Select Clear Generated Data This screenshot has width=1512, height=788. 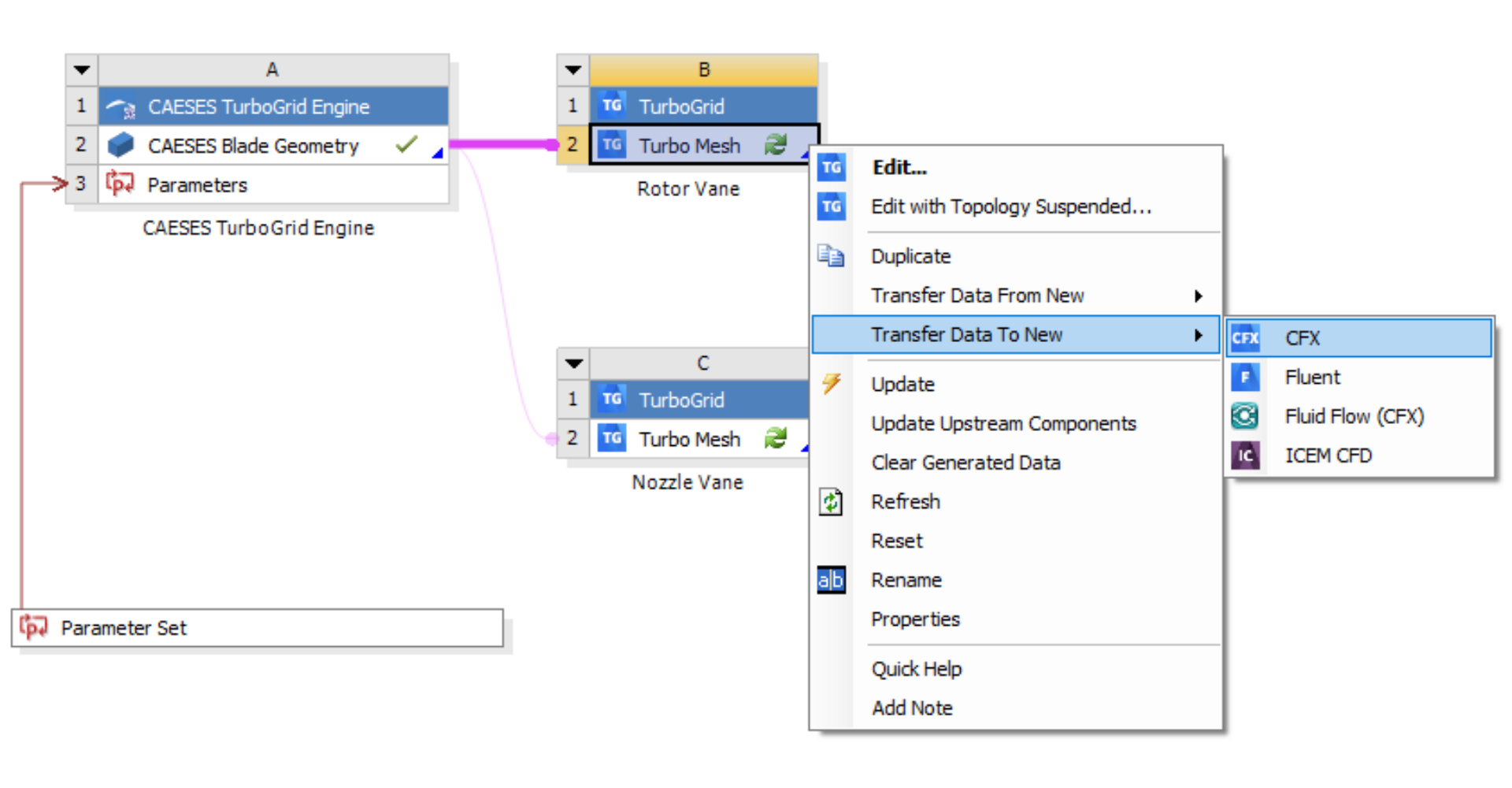click(1016, 463)
